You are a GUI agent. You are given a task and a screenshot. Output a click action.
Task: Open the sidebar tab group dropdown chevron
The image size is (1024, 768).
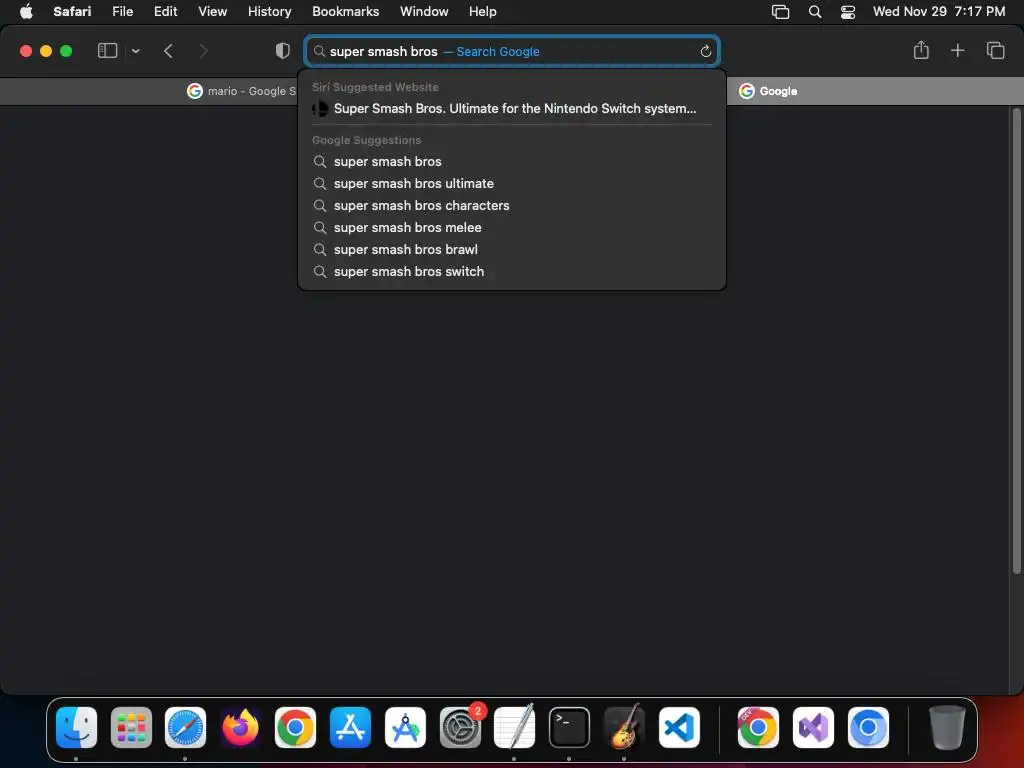(x=136, y=51)
